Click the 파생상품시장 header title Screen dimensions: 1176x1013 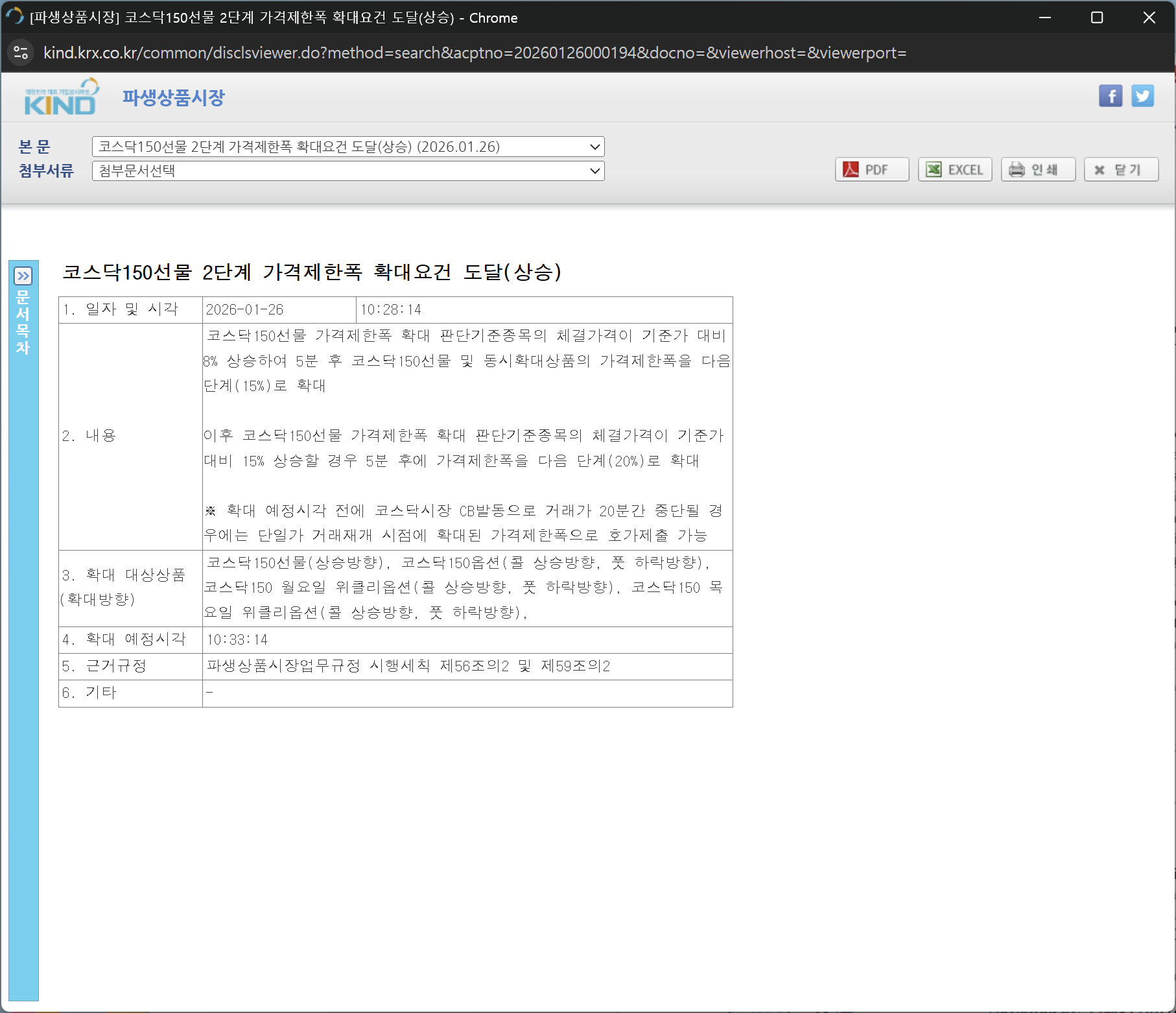click(173, 98)
